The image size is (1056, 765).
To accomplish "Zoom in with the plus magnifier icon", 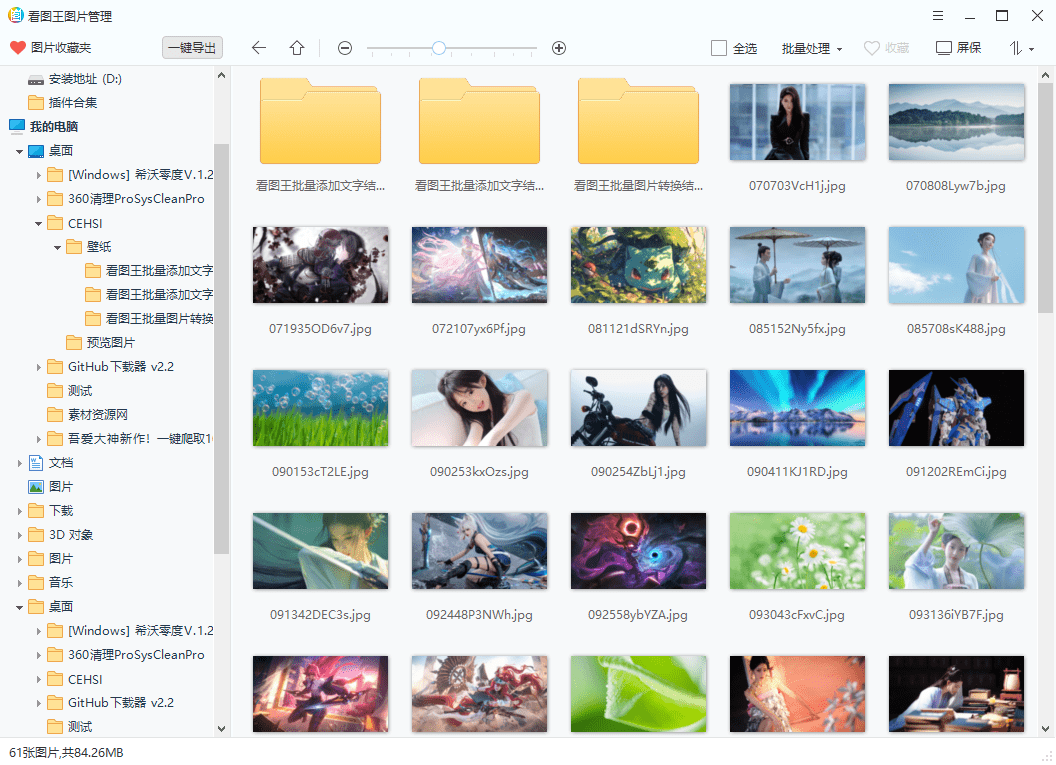I will (x=559, y=47).
